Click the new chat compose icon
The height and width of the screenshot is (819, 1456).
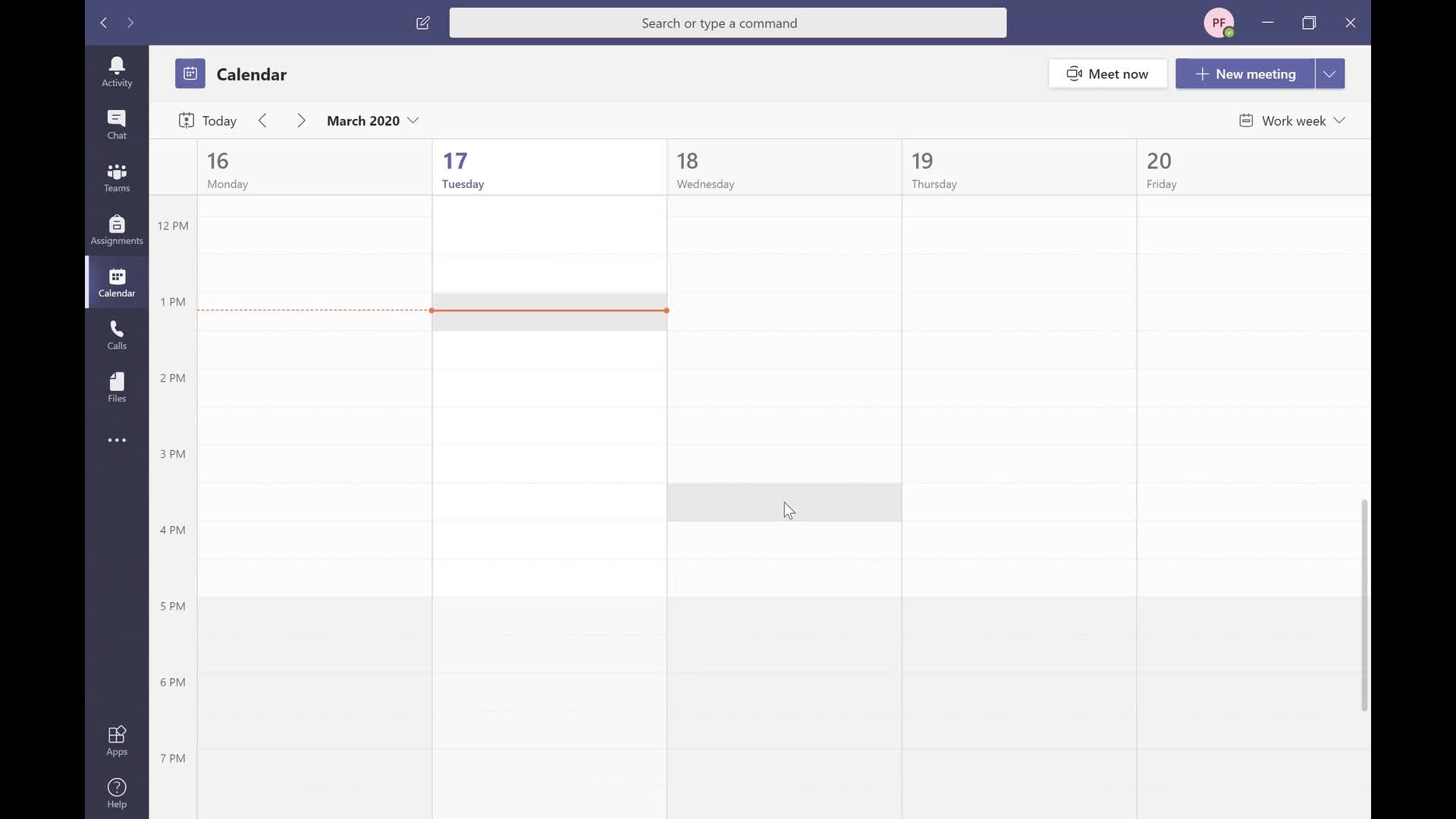coord(423,23)
